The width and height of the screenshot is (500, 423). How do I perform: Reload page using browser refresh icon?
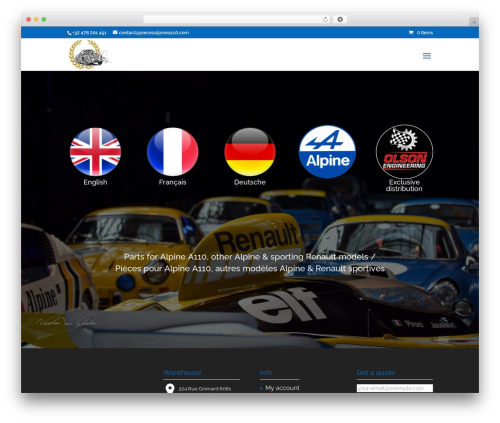(x=325, y=19)
